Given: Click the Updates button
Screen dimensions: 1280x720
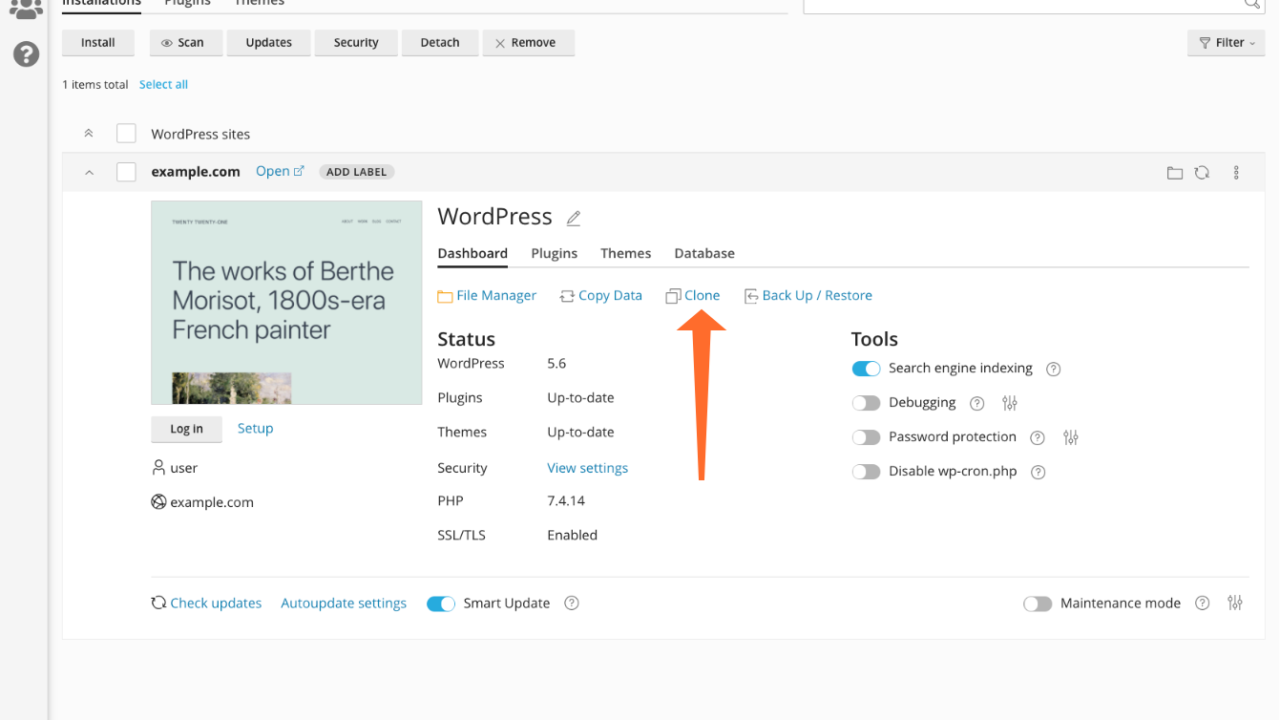Looking at the screenshot, I should pos(269,43).
